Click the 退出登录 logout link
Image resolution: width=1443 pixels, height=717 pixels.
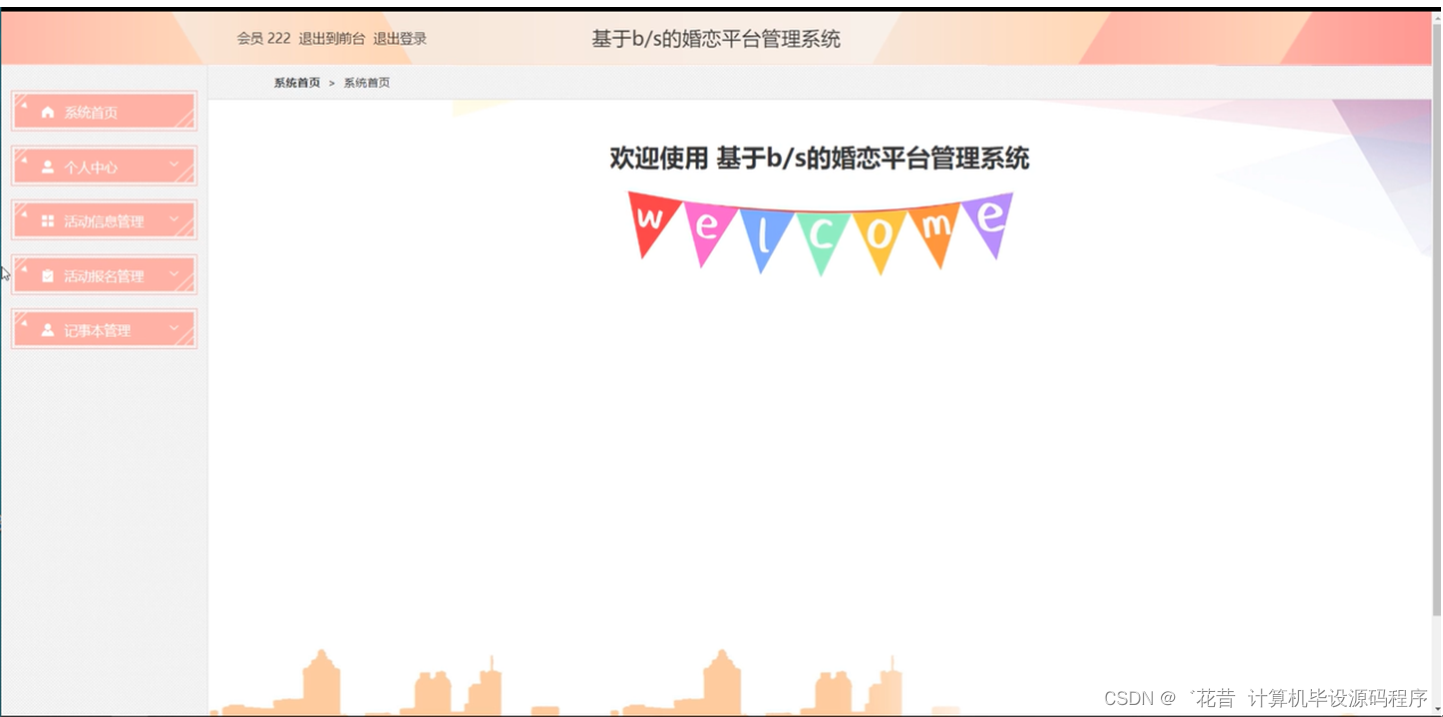click(399, 38)
